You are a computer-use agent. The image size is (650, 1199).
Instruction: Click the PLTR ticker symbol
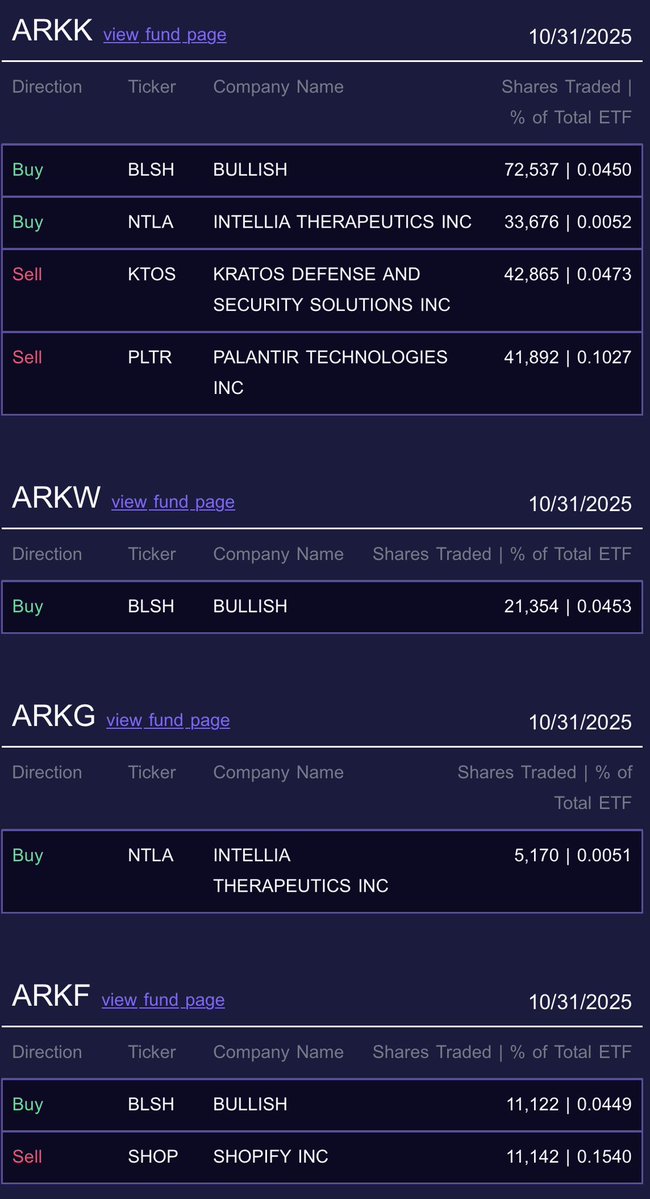tap(150, 357)
